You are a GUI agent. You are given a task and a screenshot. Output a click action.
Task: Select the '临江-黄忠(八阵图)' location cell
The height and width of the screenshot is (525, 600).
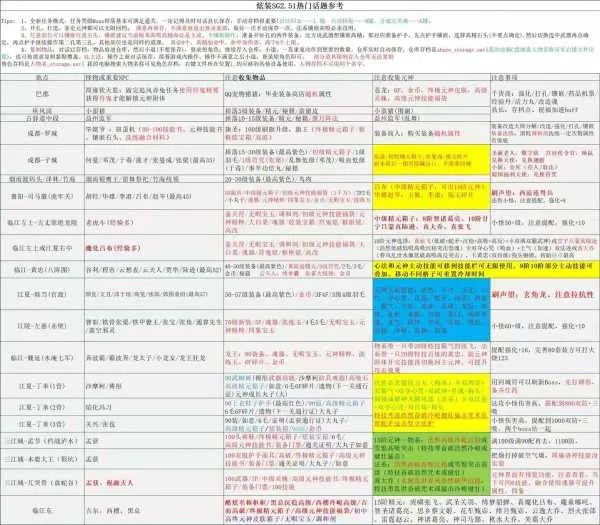42,270
